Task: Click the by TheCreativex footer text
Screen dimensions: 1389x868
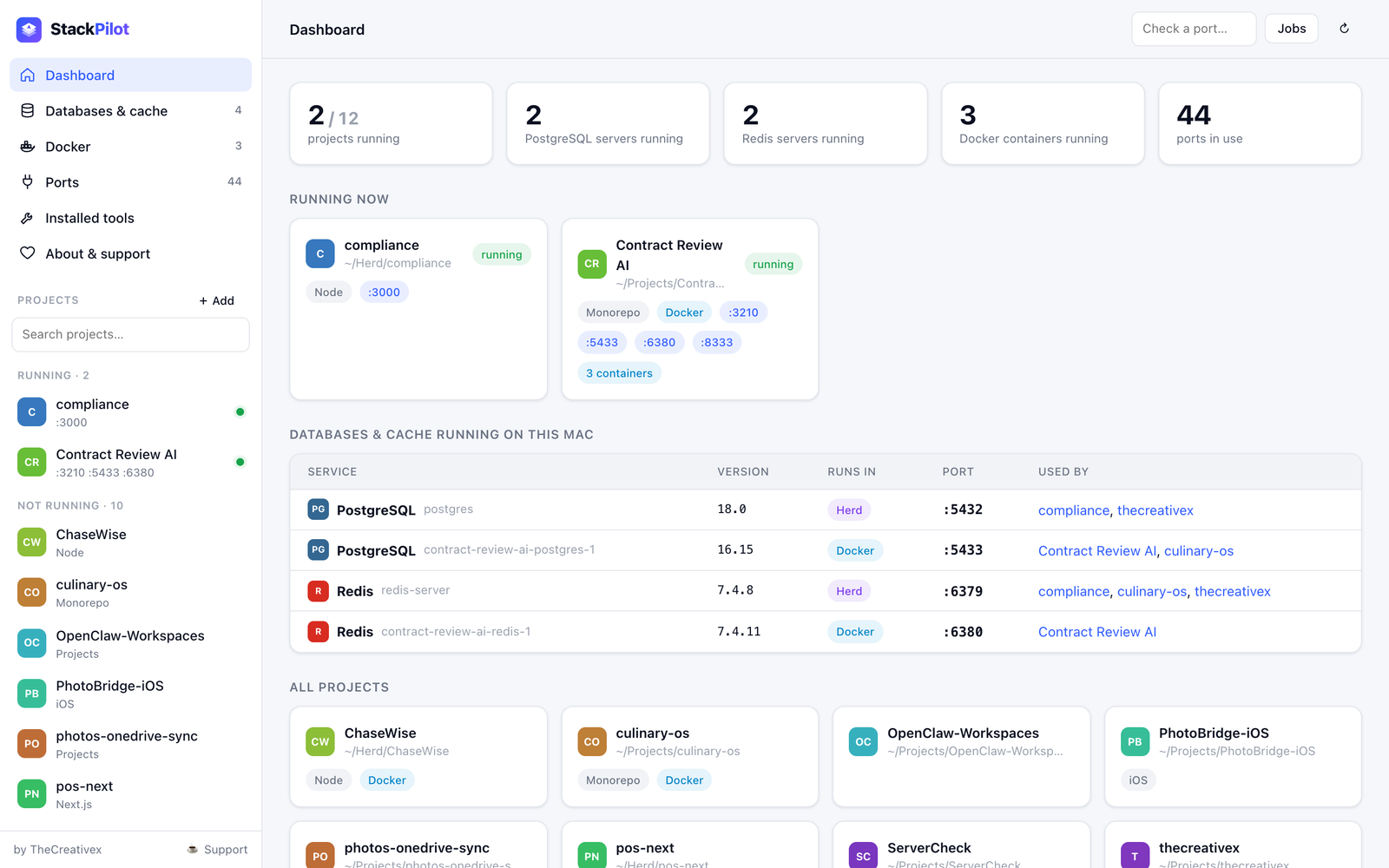Action: coord(57,850)
